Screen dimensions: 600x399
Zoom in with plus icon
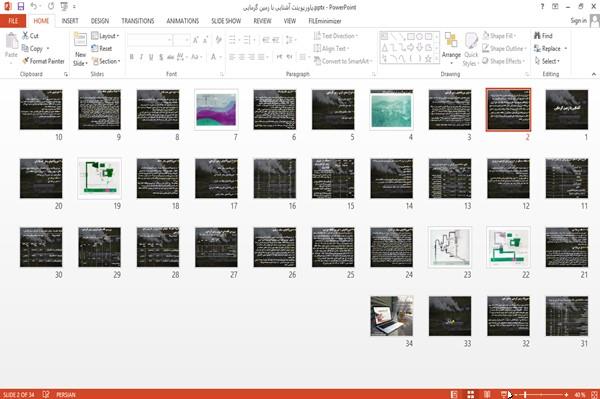click(x=566, y=394)
